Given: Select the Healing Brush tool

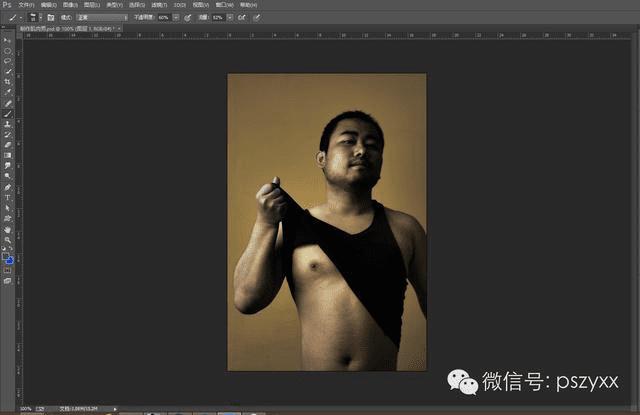Looking at the screenshot, I should coord(7,103).
